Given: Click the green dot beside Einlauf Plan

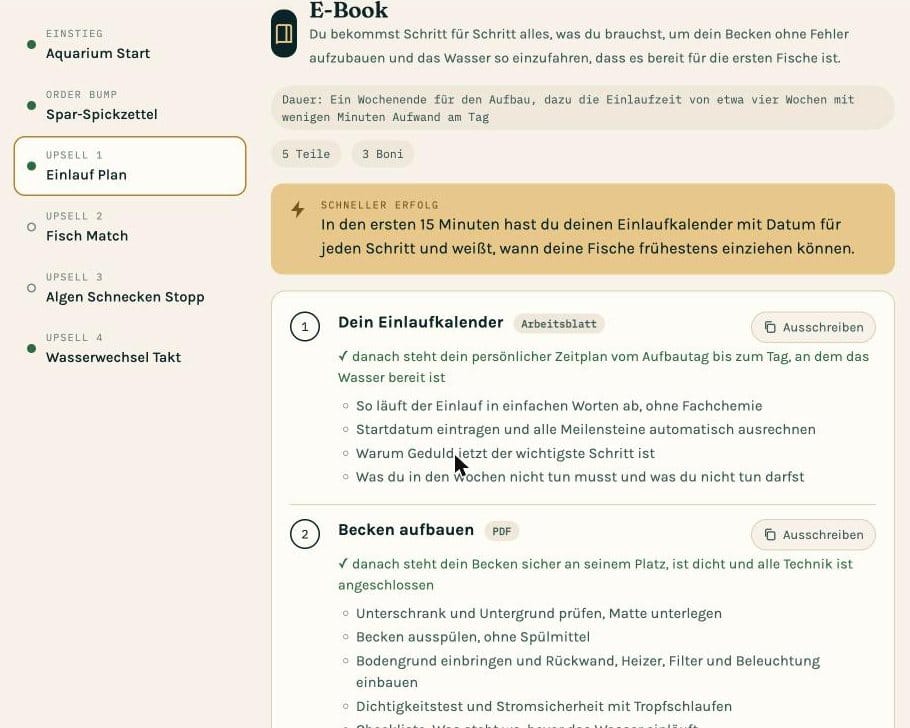Looking at the screenshot, I should click(31, 166).
